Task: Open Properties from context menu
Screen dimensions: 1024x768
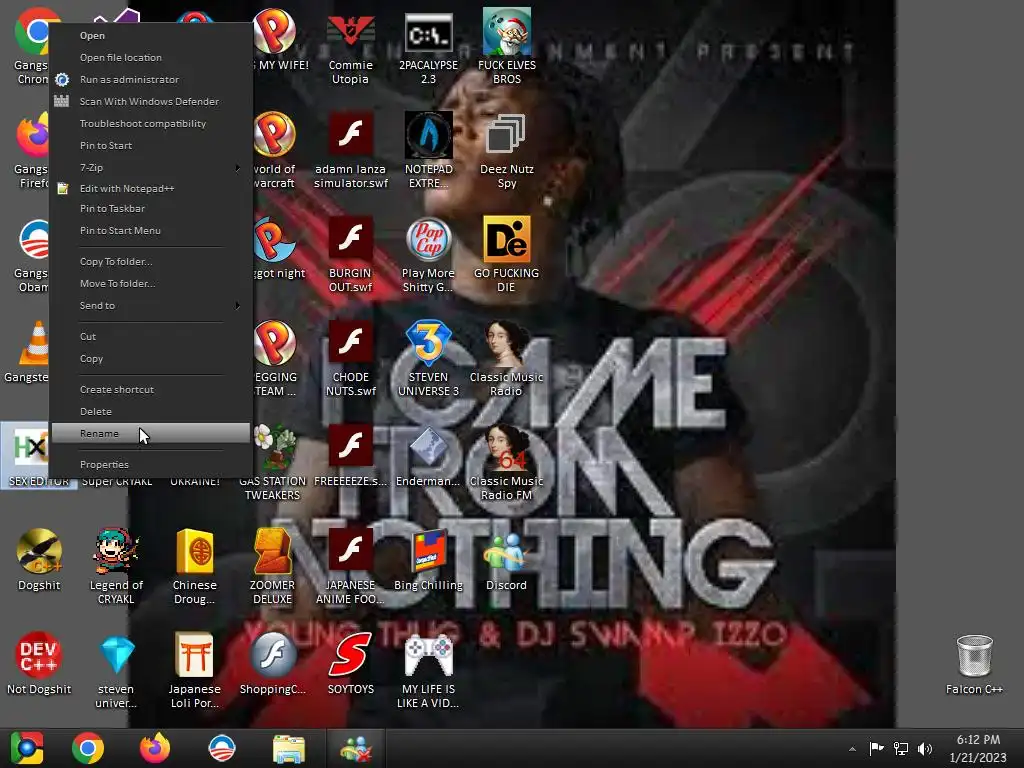Action: click(x=151, y=464)
